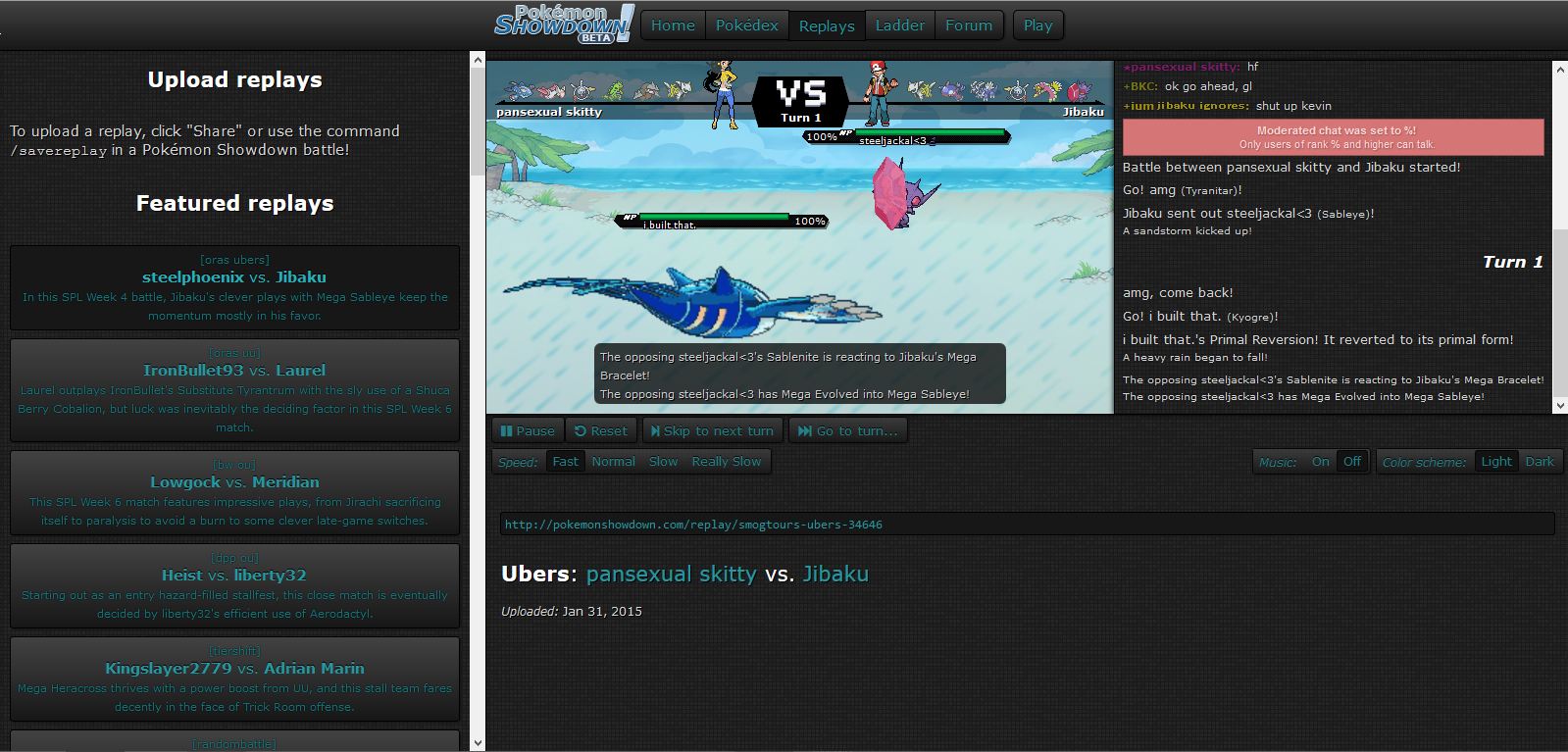Click Kyogre icon in pansexual skitty's team
The width and height of the screenshot is (1568, 752).
[x=519, y=90]
